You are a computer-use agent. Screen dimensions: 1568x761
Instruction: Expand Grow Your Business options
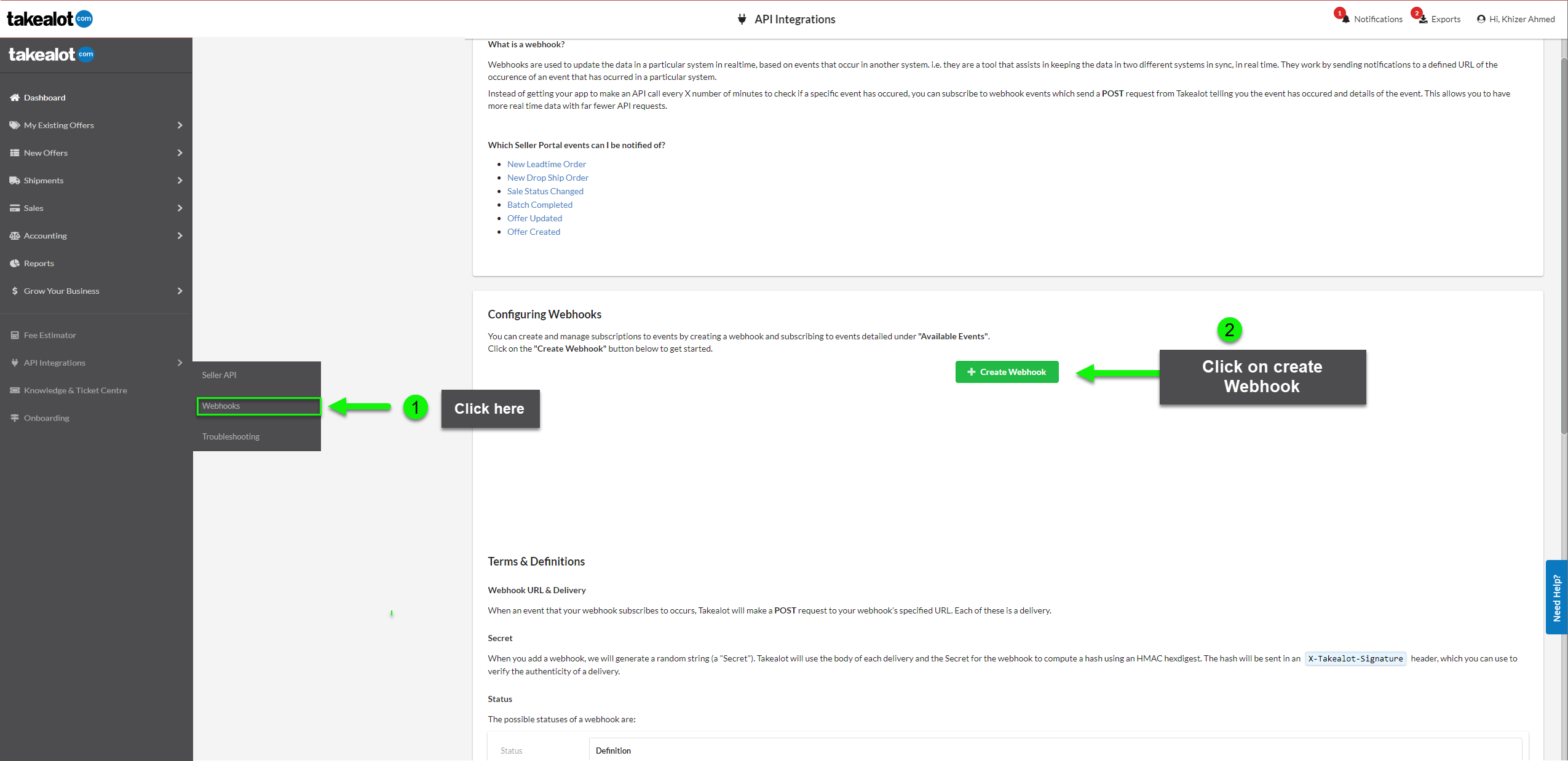tap(61, 291)
